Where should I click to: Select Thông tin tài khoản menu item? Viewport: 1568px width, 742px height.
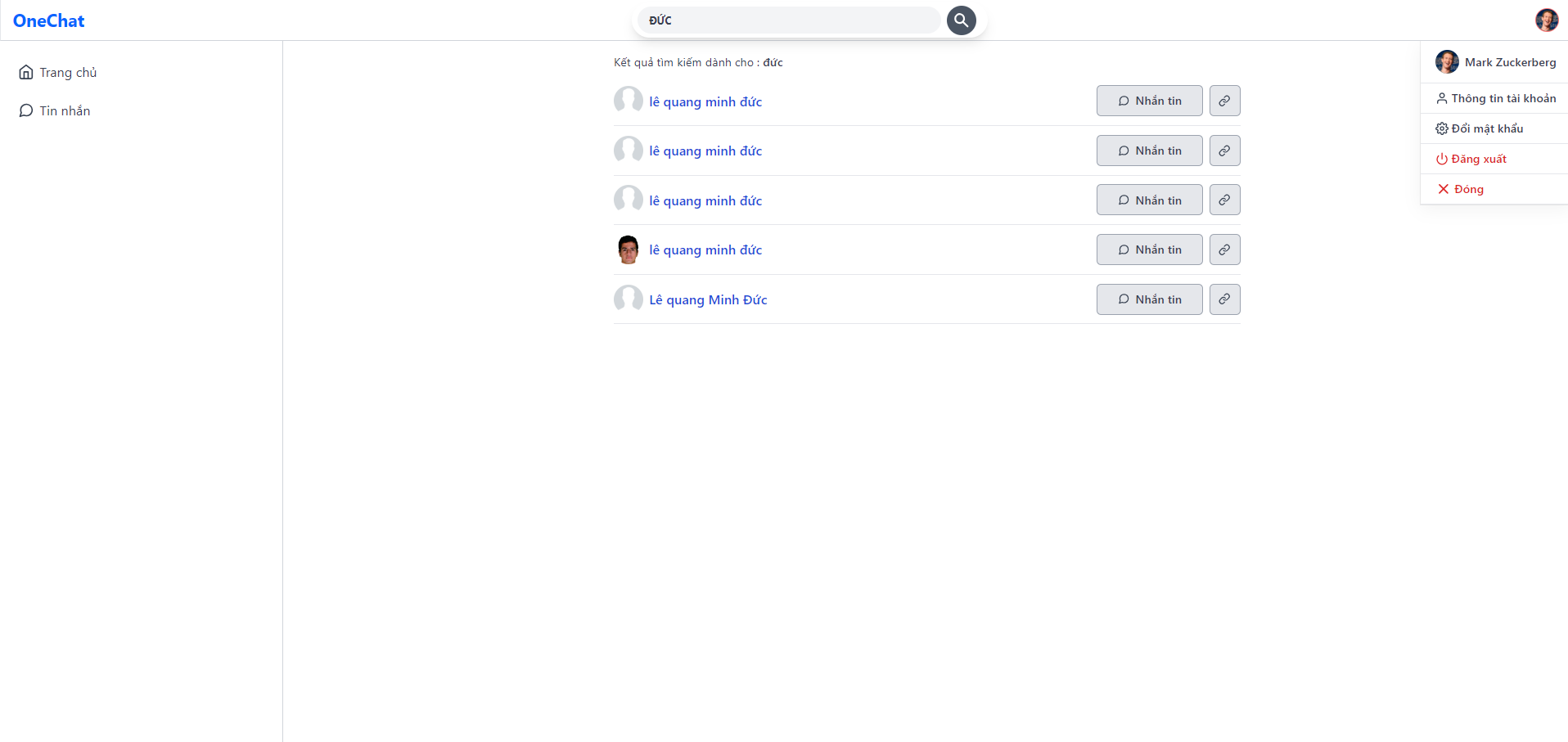coord(1496,98)
